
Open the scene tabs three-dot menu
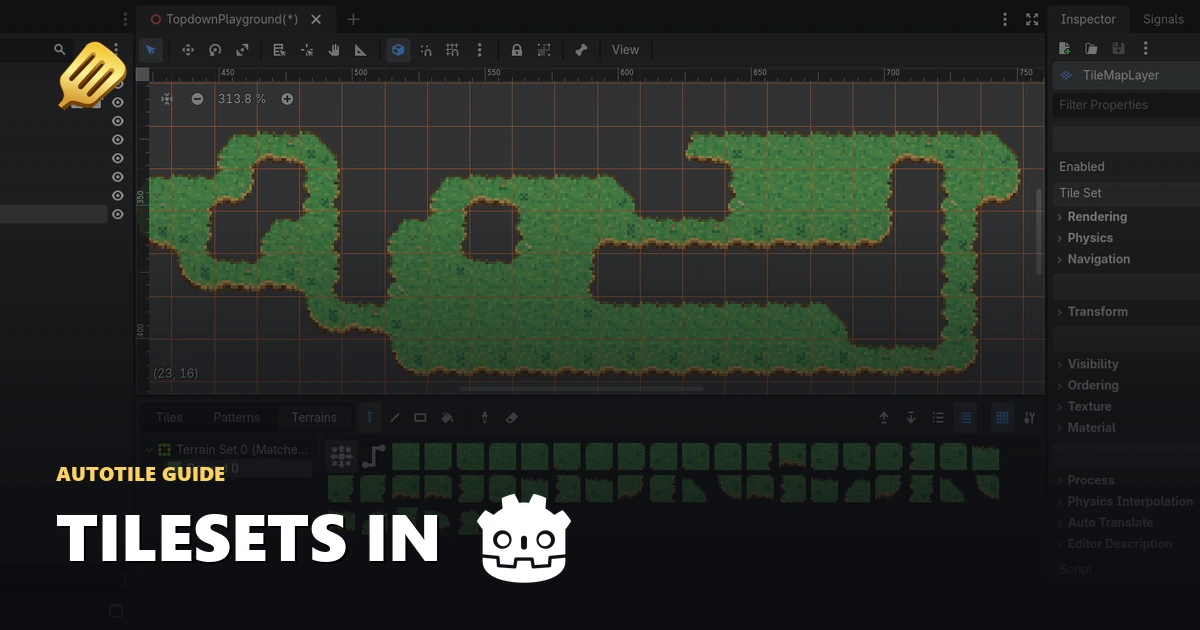(x=1005, y=19)
